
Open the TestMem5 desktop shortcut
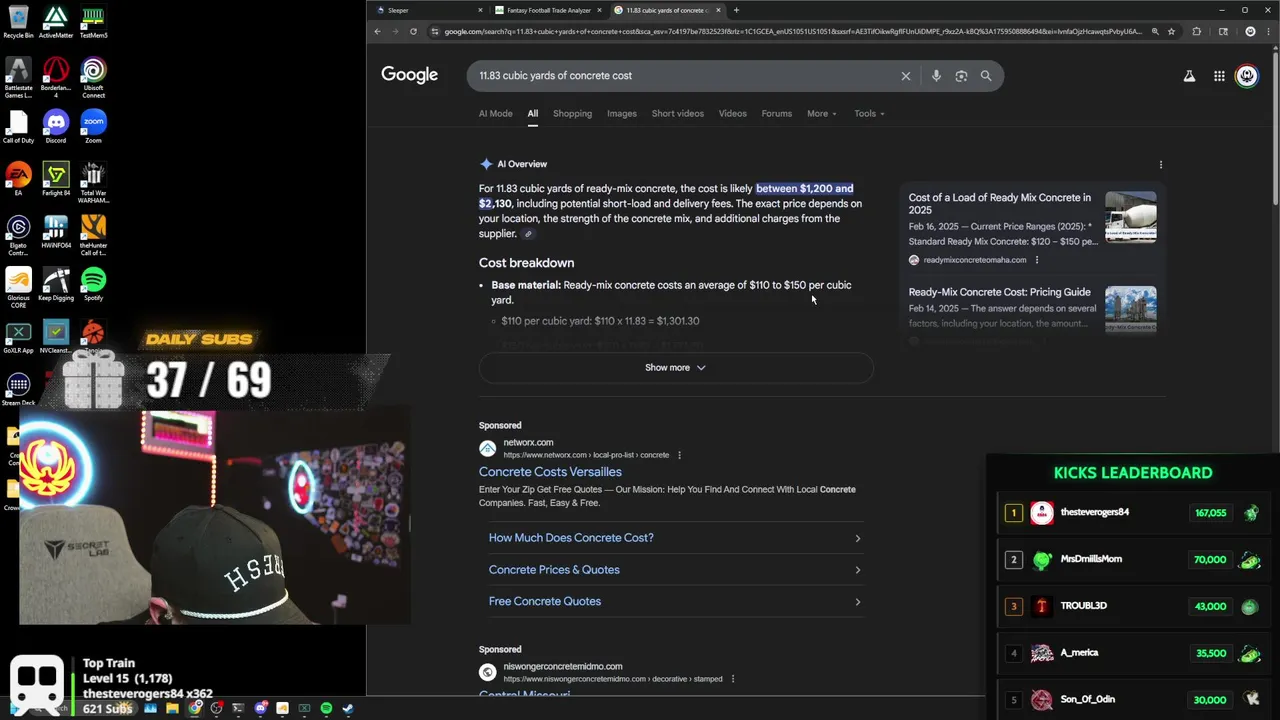pos(93,21)
